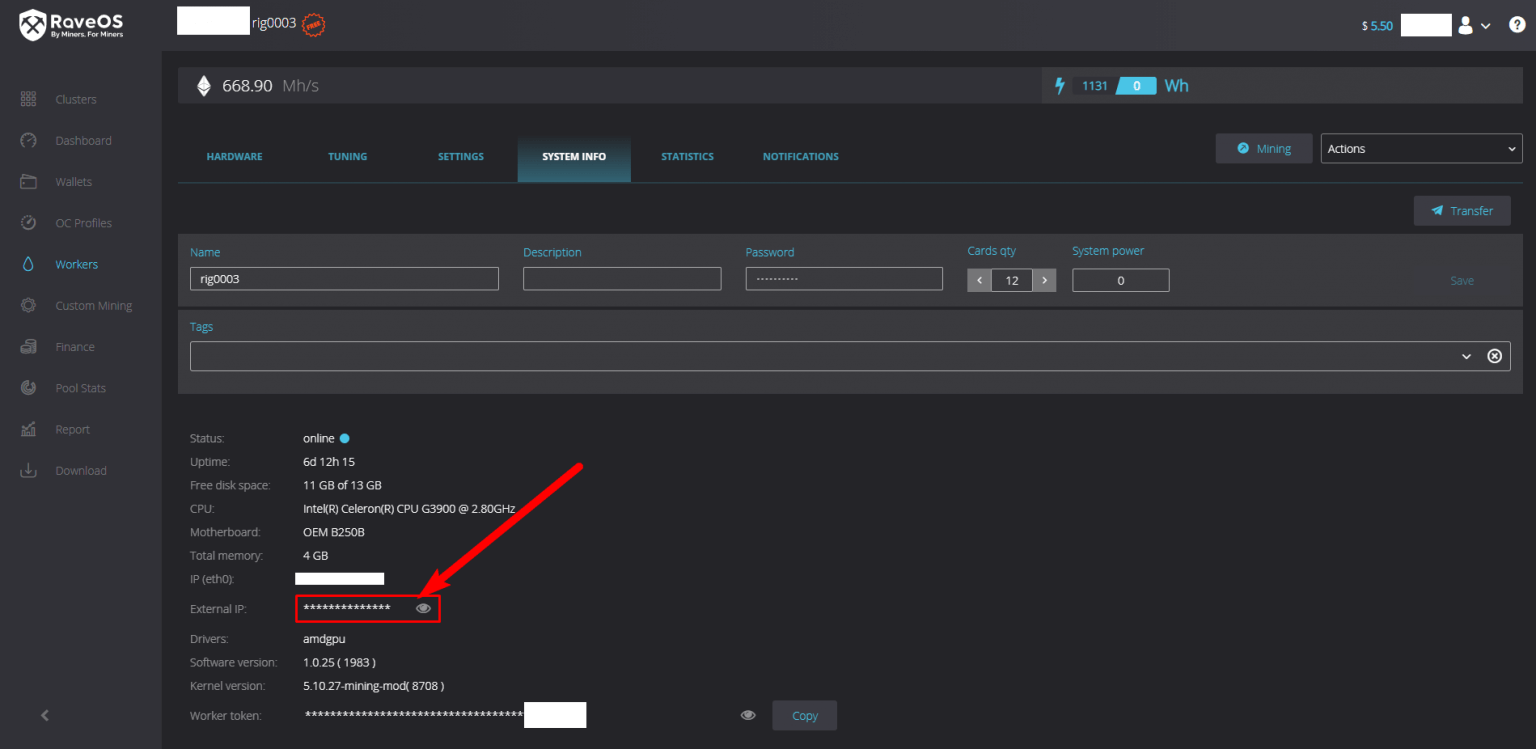Copy the worker token
The width and height of the screenshot is (1536, 749).
804,715
